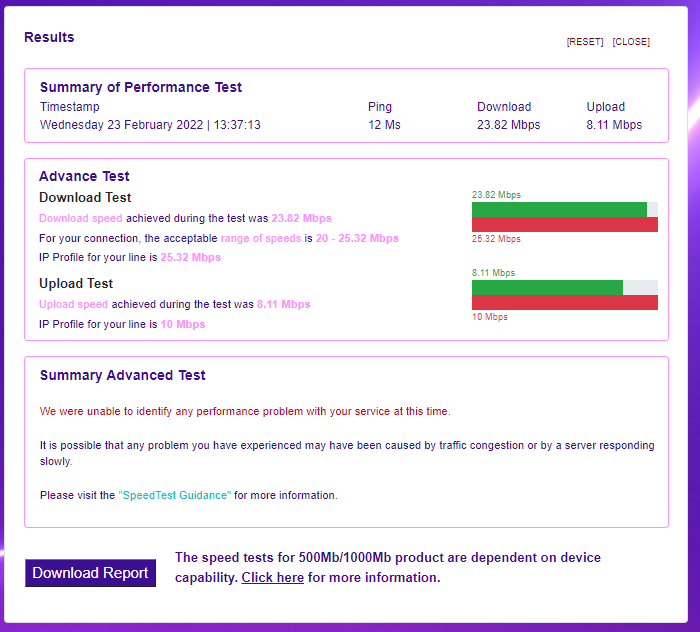Screen dimensions: 700x632
Task: Click the 23.82 Mbps download summary value
Action: (508, 125)
